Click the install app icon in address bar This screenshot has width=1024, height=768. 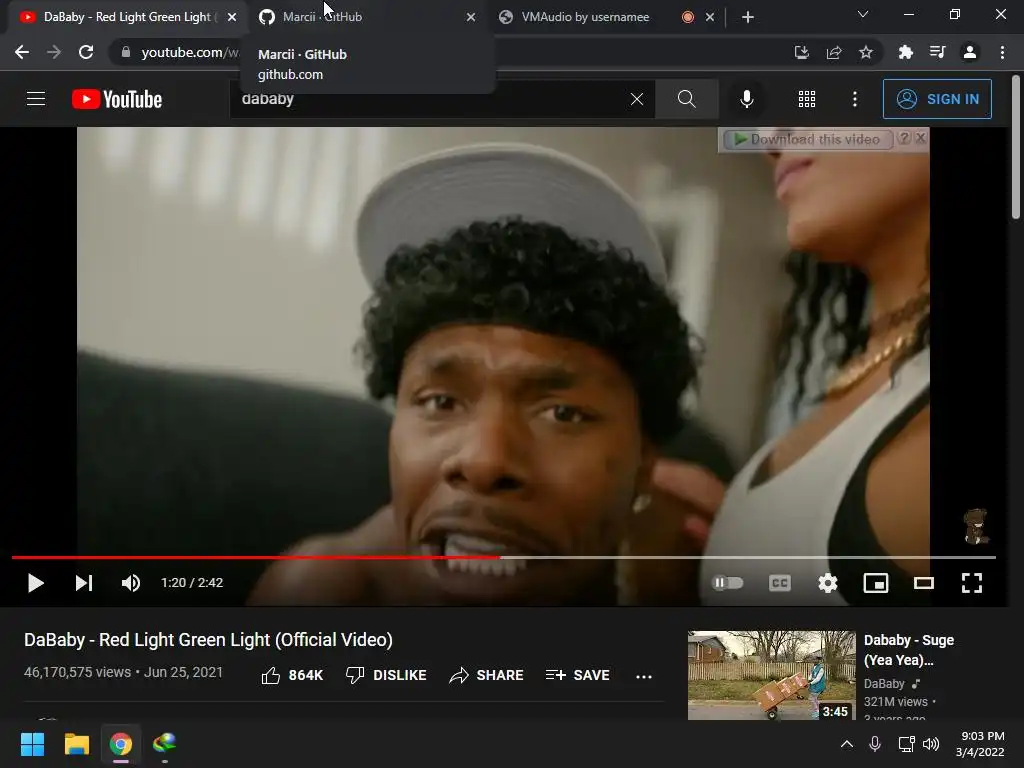point(801,52)
